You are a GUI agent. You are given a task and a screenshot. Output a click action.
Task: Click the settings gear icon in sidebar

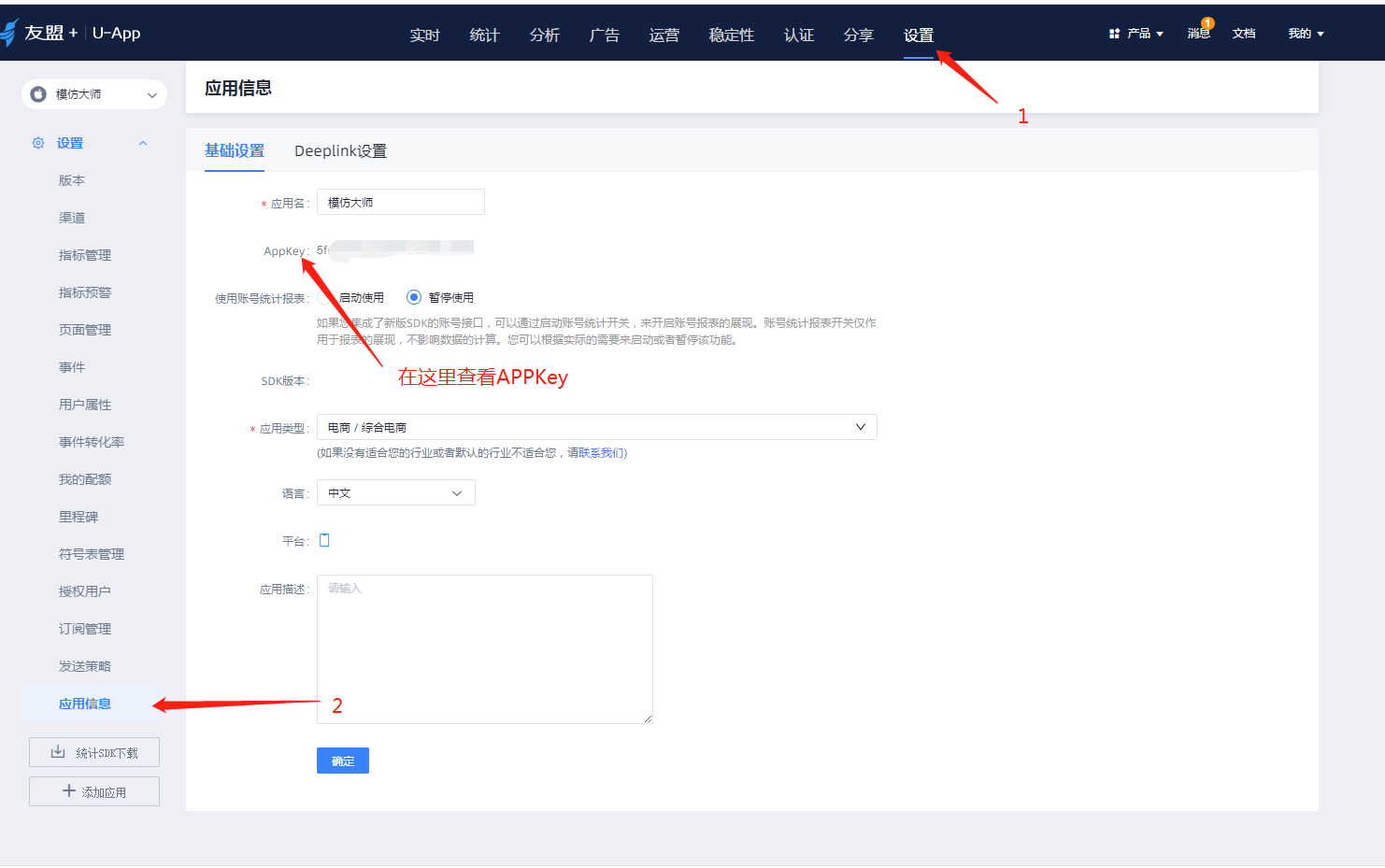(38, 143)
